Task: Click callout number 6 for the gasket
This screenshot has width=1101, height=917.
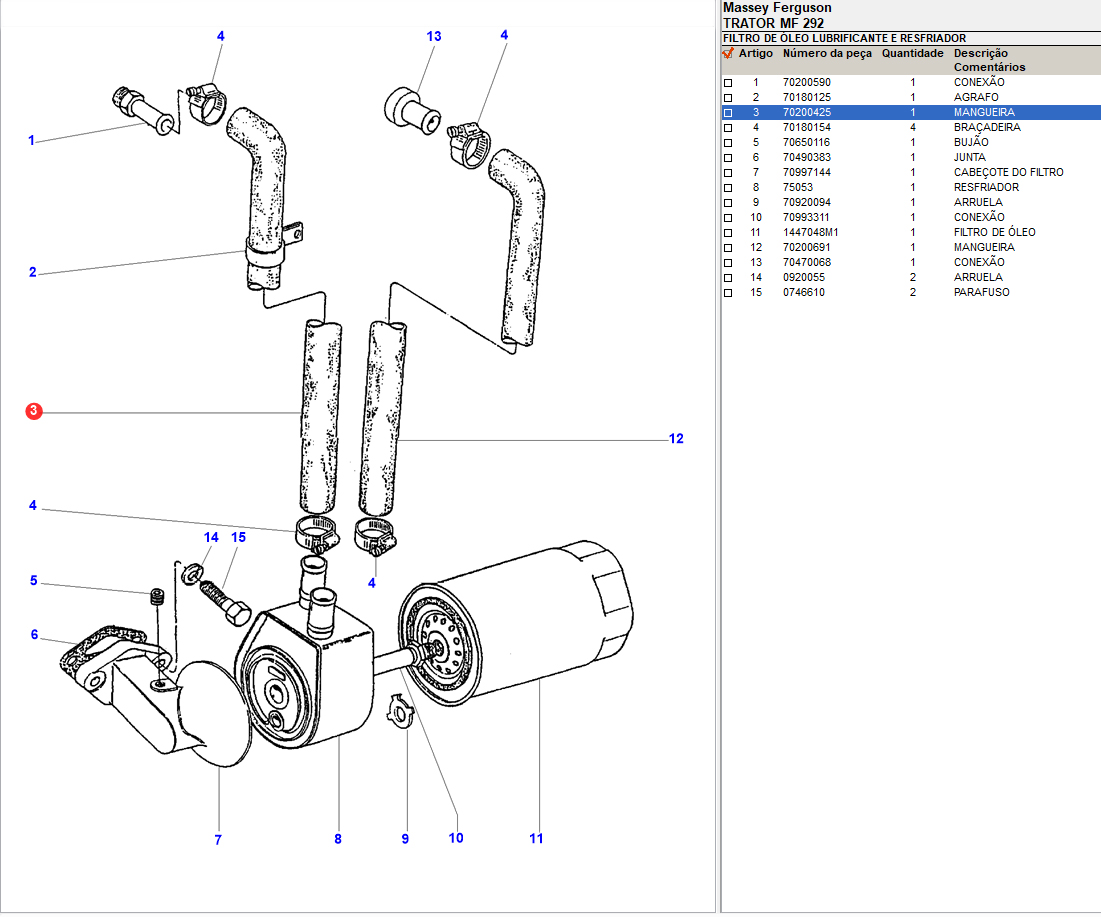Action: [34, 635]
